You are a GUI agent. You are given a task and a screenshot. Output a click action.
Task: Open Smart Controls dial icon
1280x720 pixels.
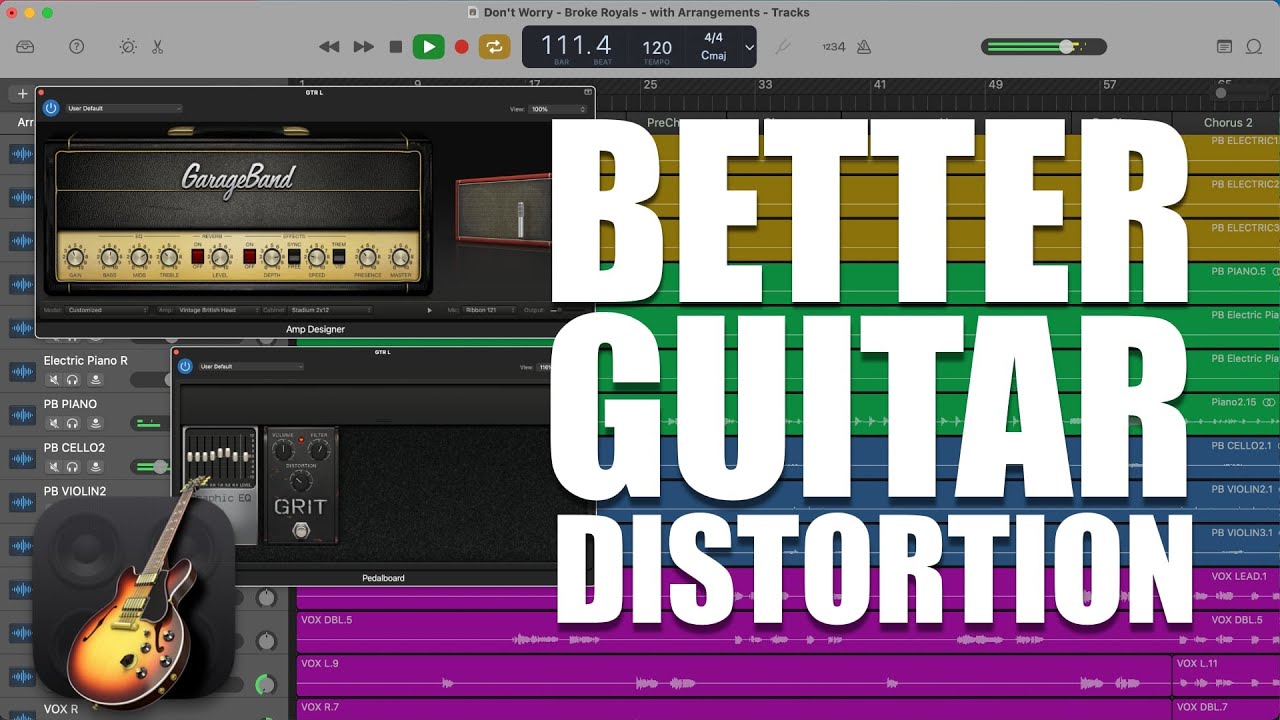(128, 46)
